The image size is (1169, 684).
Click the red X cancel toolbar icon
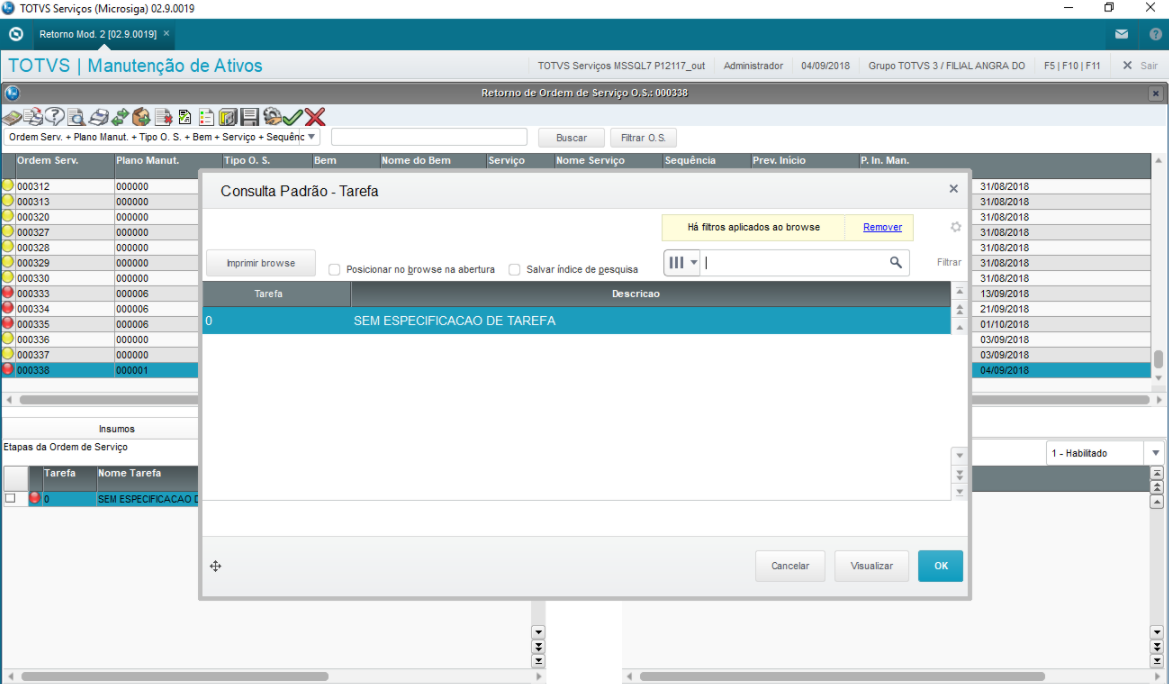pyautogui.click(x=315, y=117)
